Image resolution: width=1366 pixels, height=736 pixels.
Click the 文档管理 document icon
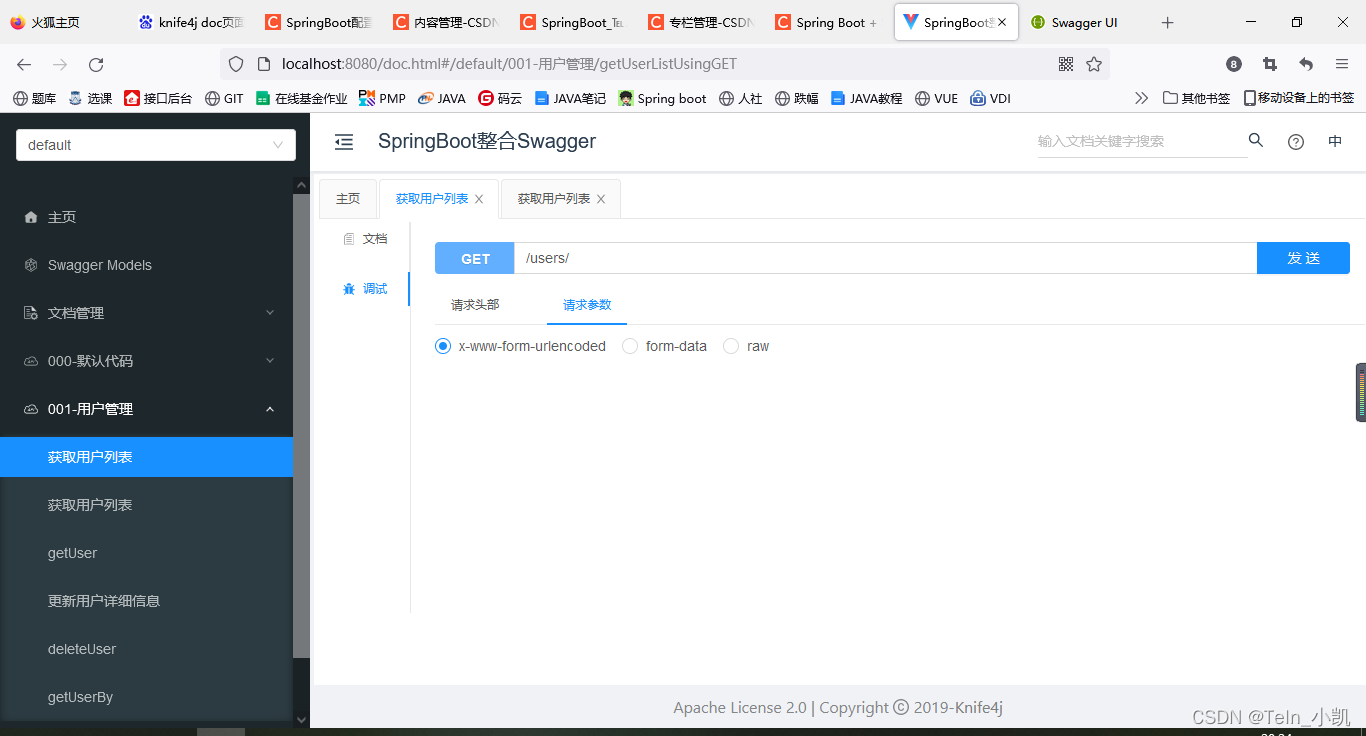click(x=31, y=313)
